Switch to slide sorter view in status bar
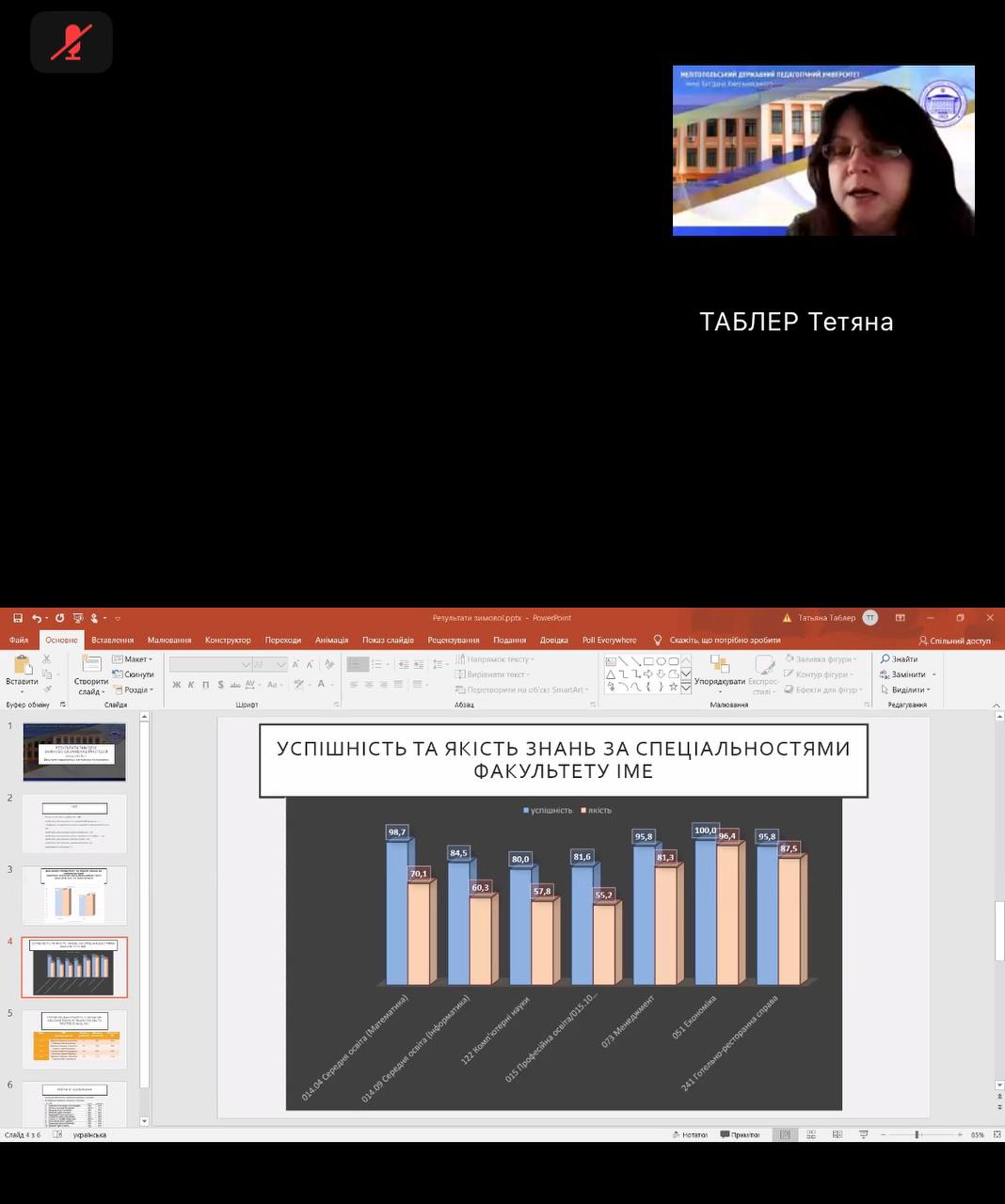Viewport: 1005px width, 1204px height. [x=811, y=1135]
